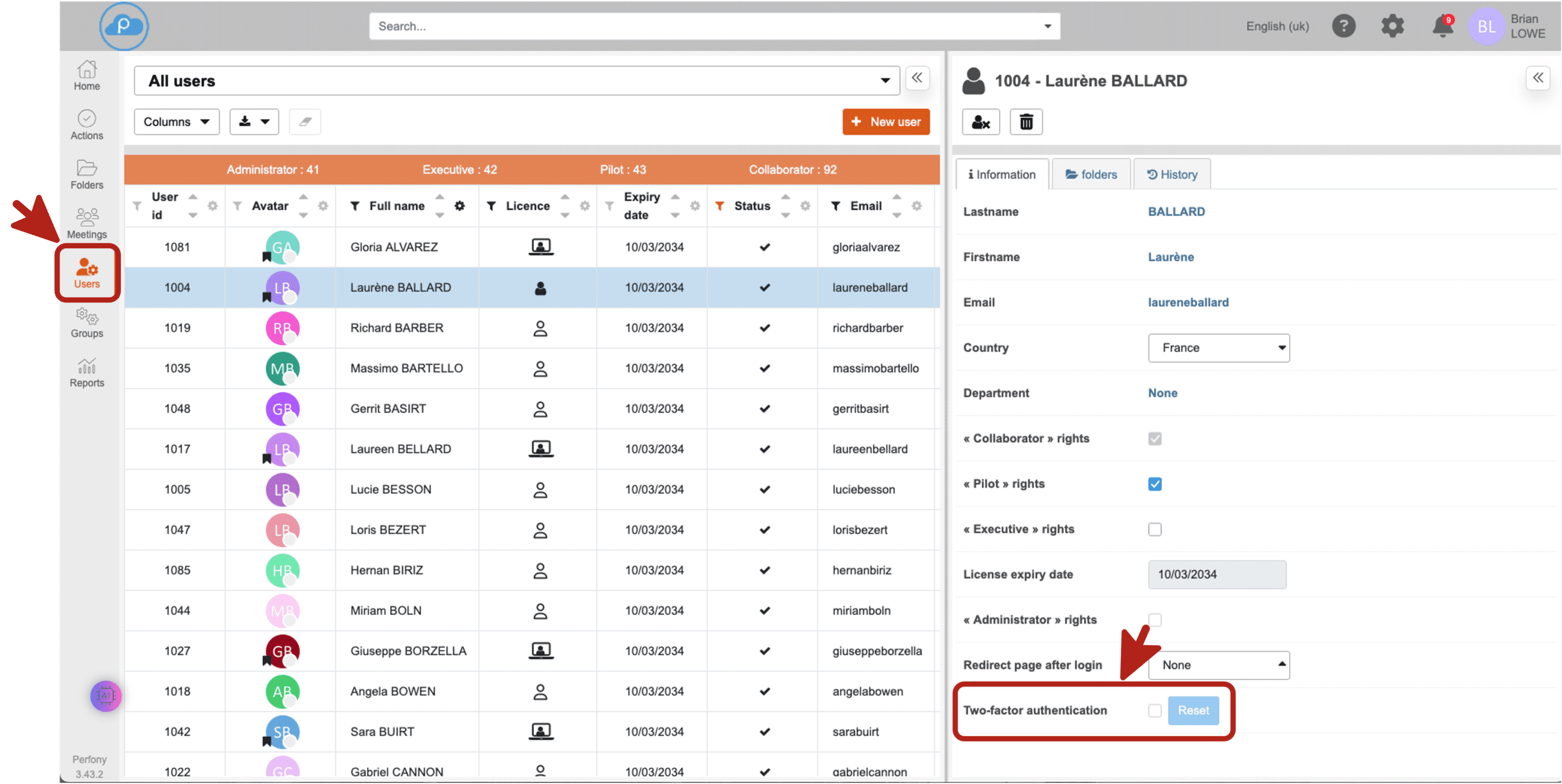
Task: Enable the Executive rights checkbox
Action: (x=1155, y=529)
